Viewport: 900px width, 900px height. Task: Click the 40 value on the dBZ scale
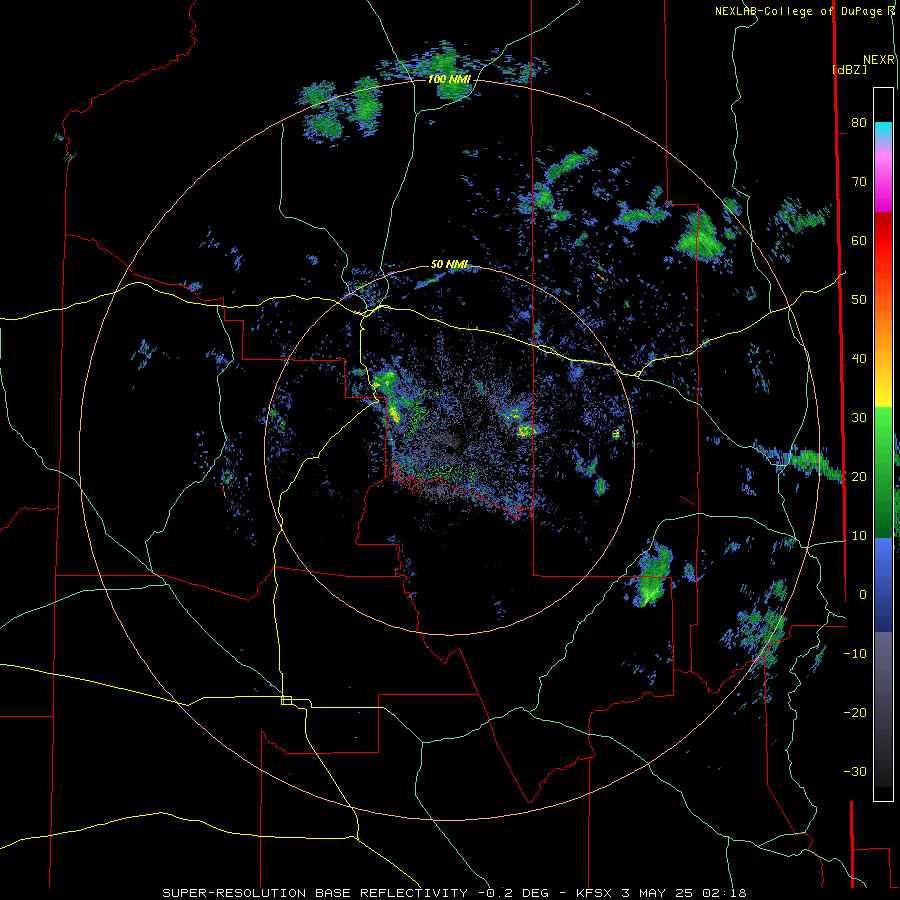(859, 359)
